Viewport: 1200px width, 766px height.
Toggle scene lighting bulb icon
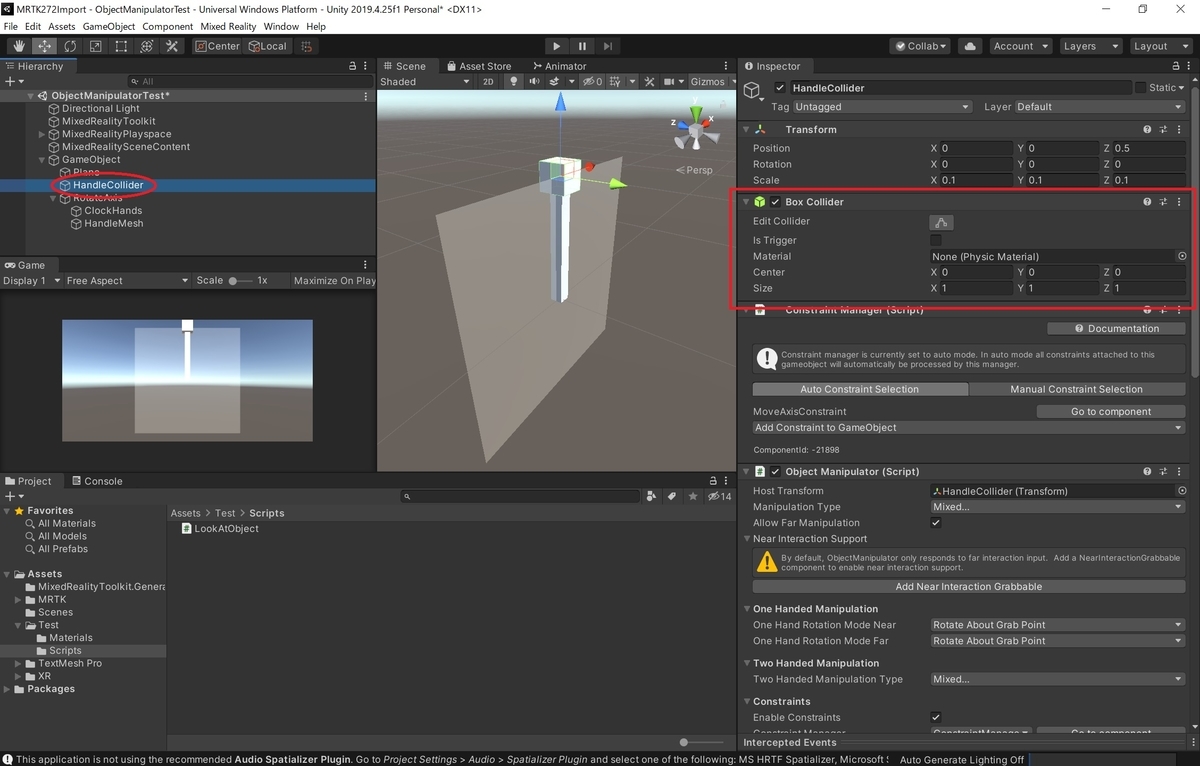click(514, 82)
